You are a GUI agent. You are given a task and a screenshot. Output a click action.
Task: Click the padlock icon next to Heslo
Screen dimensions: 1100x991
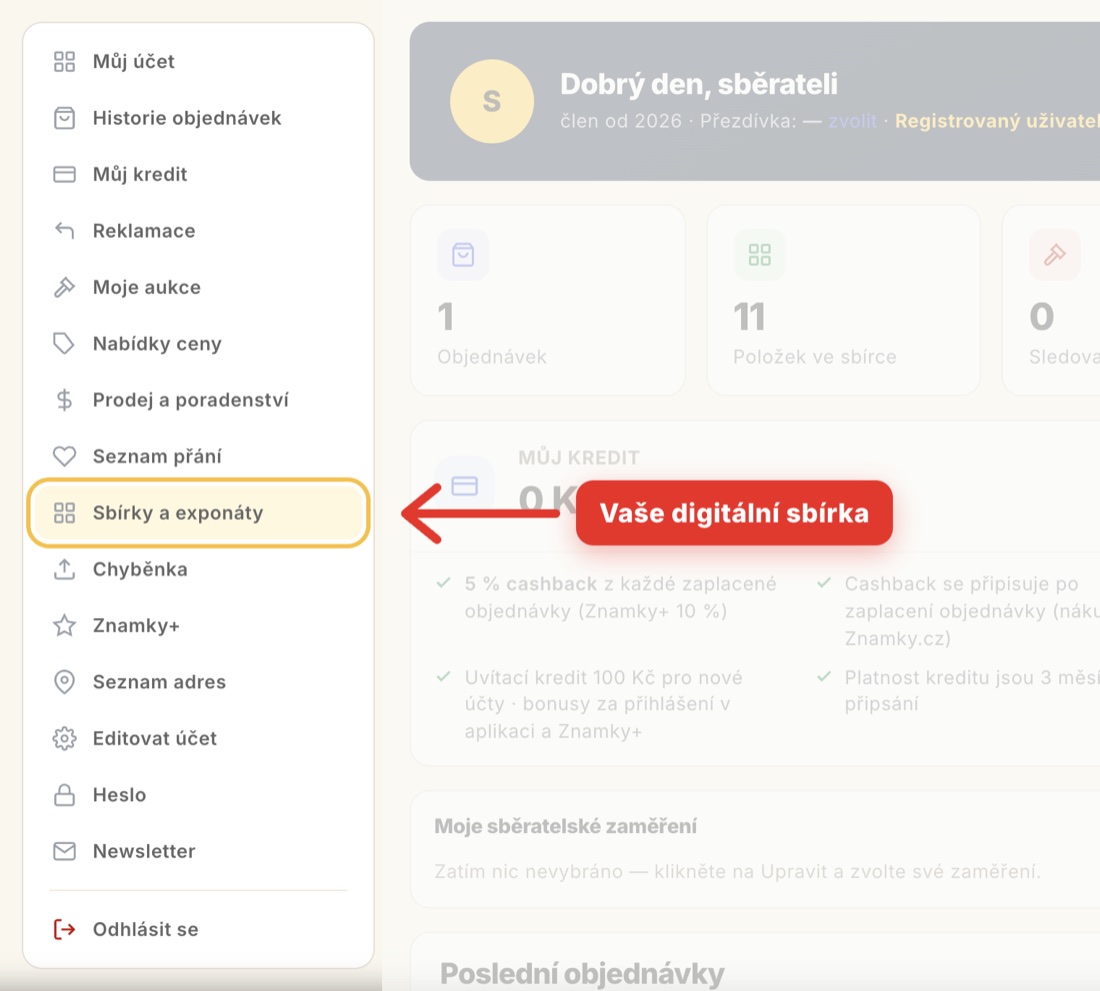[x=64, y=795]
